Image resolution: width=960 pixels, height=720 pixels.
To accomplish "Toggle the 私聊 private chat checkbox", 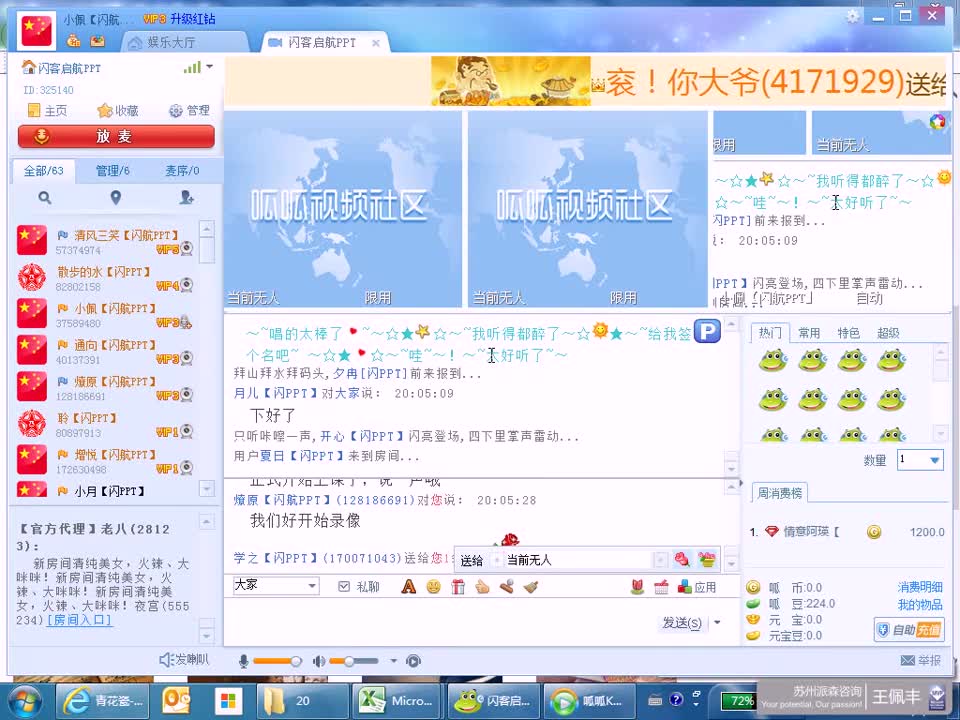I will [344, 587].
